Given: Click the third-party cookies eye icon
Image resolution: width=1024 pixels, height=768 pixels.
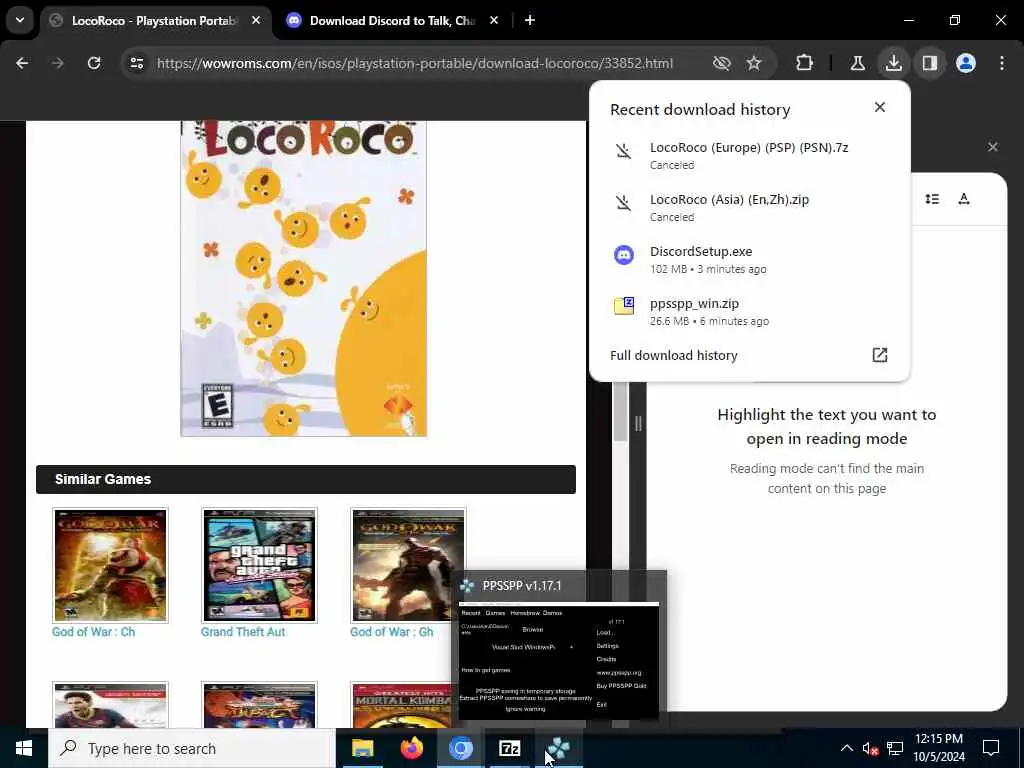Looking at the screenshot, I should coord(722,63).
